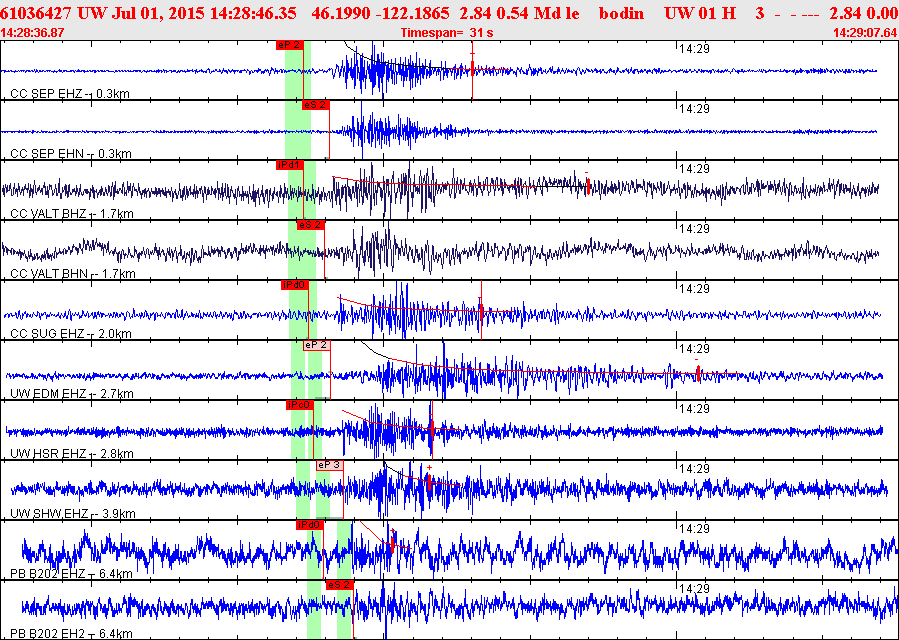Click the magnitude type 'Md le' in the header
Viewport: 899px width, 640px height.
557,13
